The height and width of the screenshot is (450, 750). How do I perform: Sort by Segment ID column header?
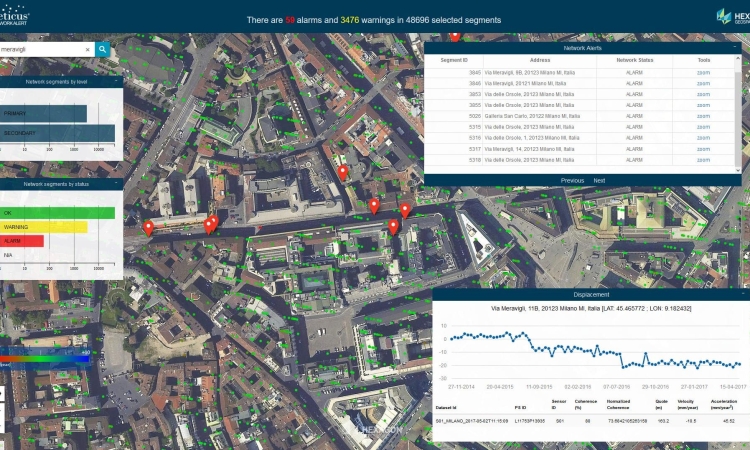click(454, 60)
